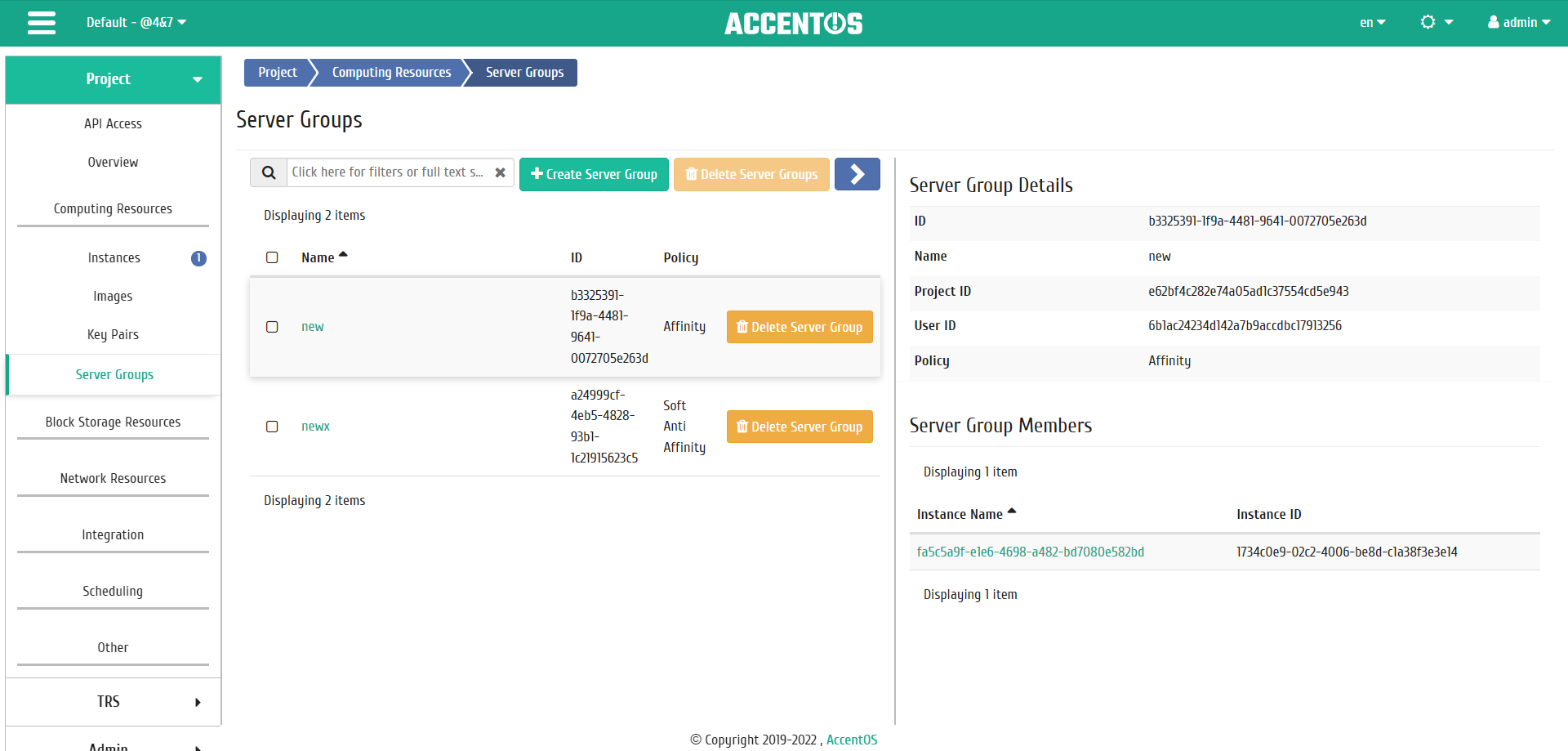Toggle select-all server groups checkbox
The image size is (1568, 751).
click(272, 257)
